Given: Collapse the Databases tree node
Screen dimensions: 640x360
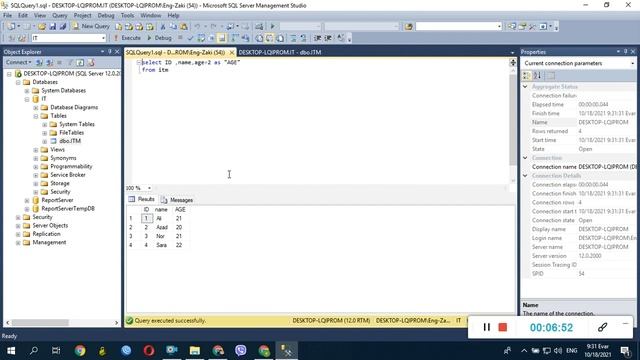Looking at the screenshot, I should (18, 82).
